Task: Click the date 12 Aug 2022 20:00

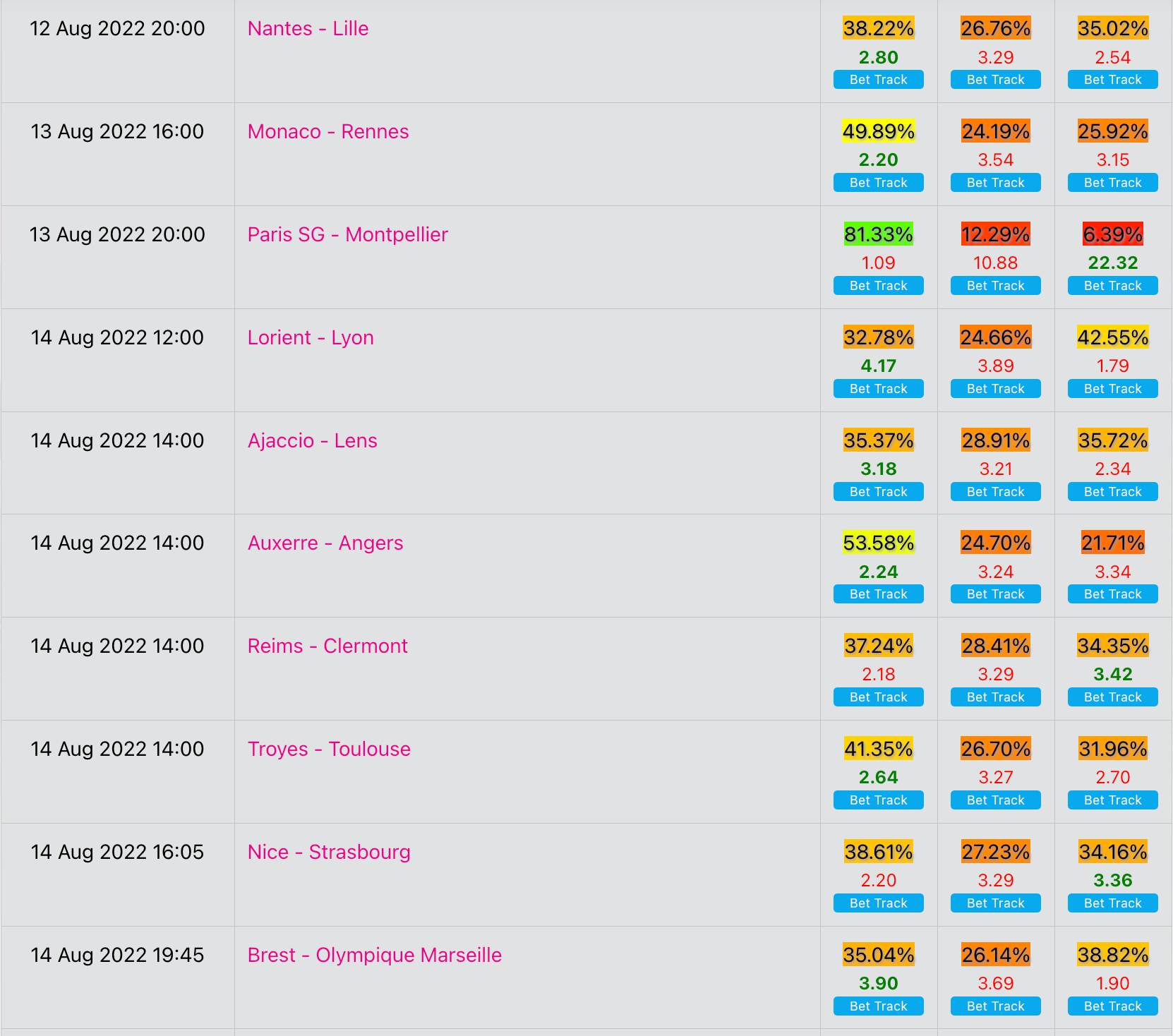Action: (x=117, y=29)
